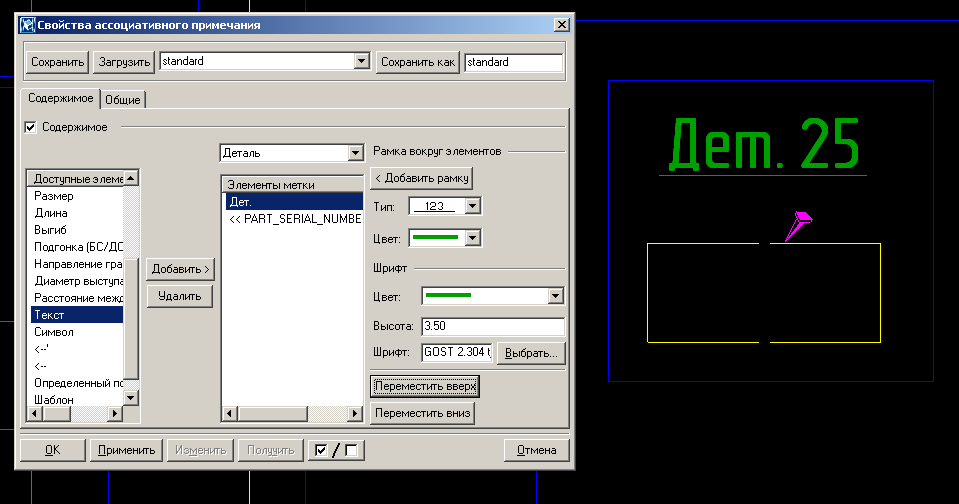Close the Свойства ассоциативного примечания dialog

561,24
